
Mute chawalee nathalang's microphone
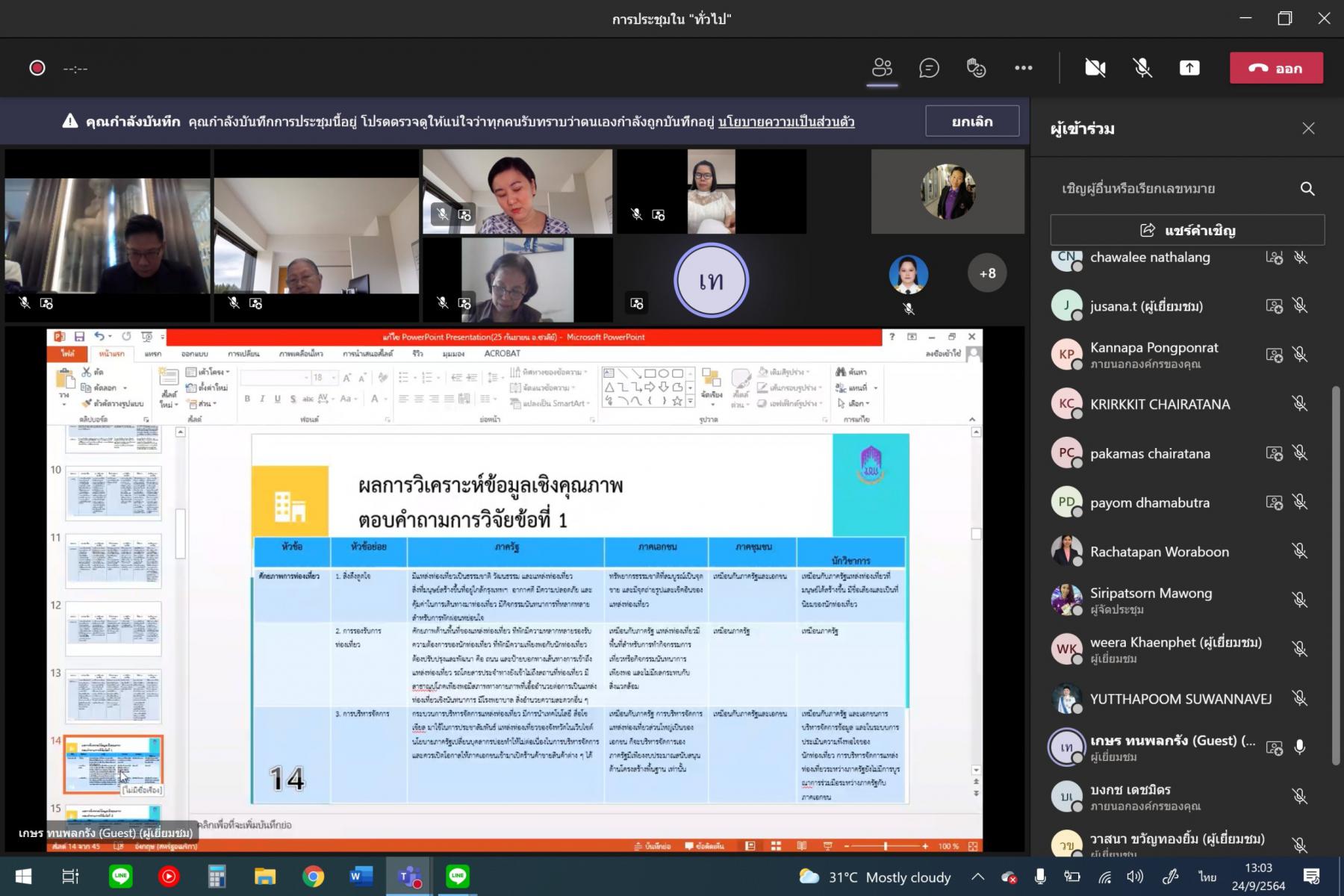[x=1300, y=258]
